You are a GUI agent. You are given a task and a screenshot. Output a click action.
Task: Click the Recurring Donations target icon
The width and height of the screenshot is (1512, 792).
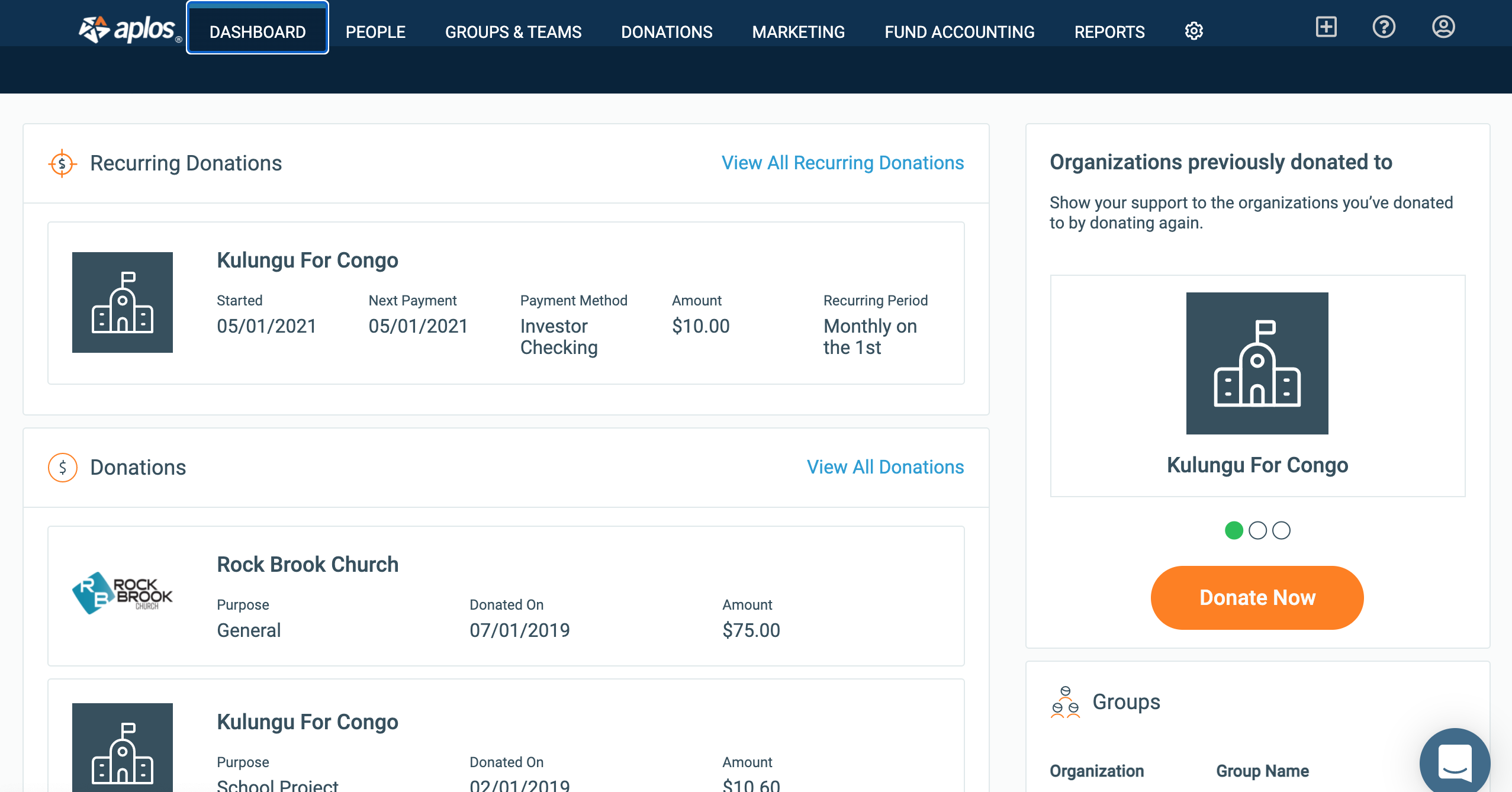coord(62,163)
